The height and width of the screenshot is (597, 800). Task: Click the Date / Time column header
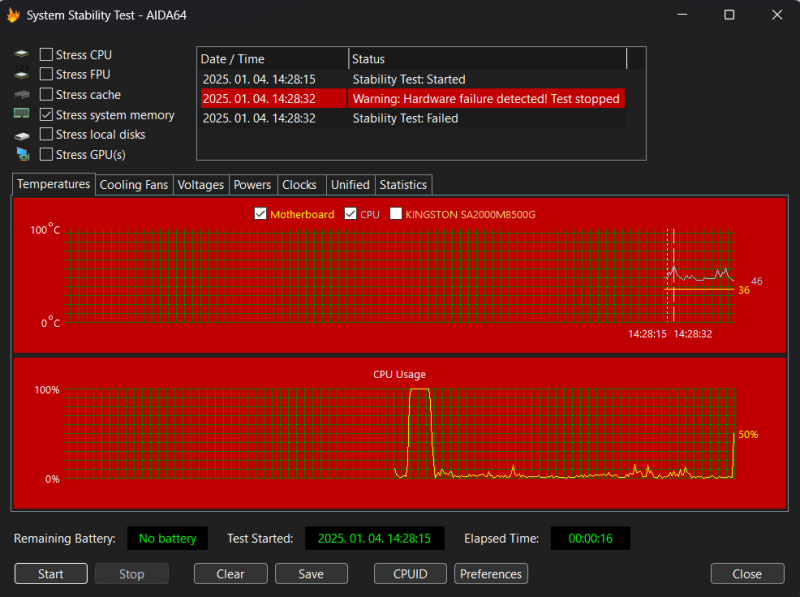(272, 59)
